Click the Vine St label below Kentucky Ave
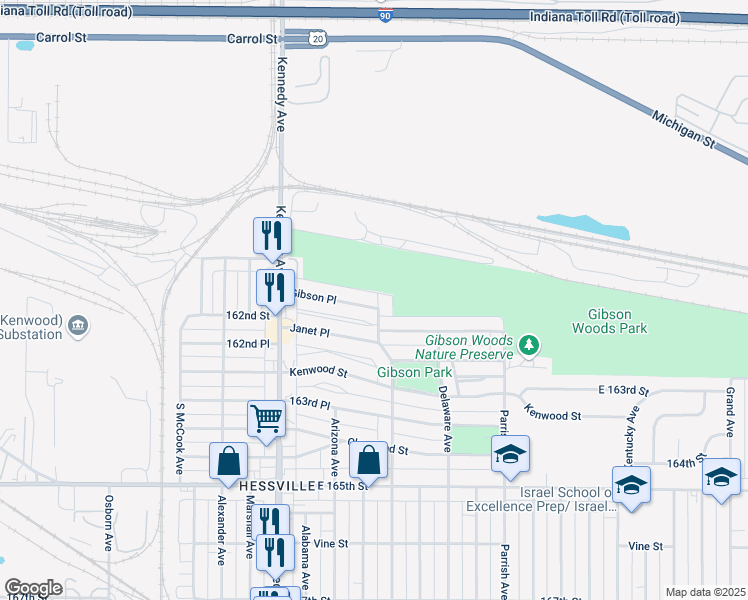The width and height of the screenshot is (748, 600). click(645, 546)
